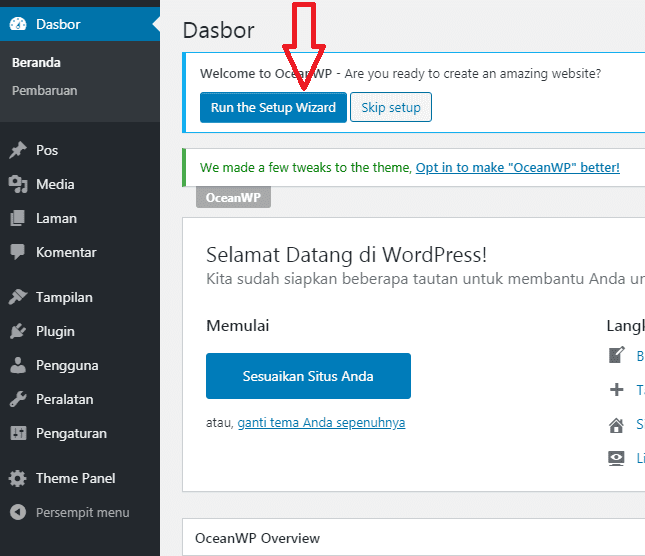Open the Pos menu
Viewport: 645px width, 556px height.
click(x=80, y=150)
